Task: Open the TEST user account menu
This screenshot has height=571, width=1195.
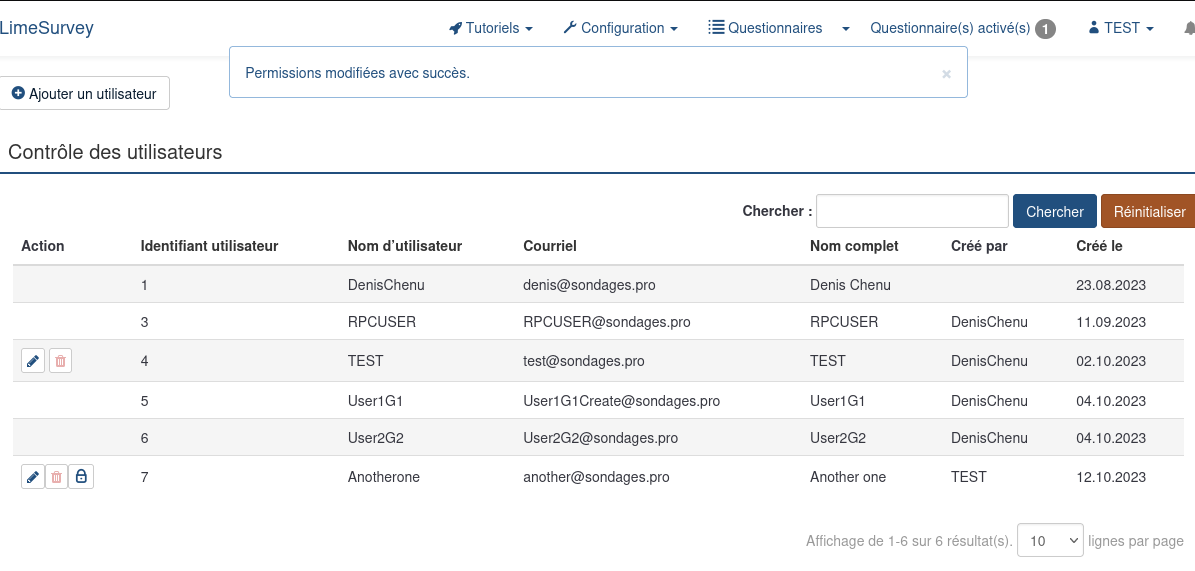Action: point(1121,28)
